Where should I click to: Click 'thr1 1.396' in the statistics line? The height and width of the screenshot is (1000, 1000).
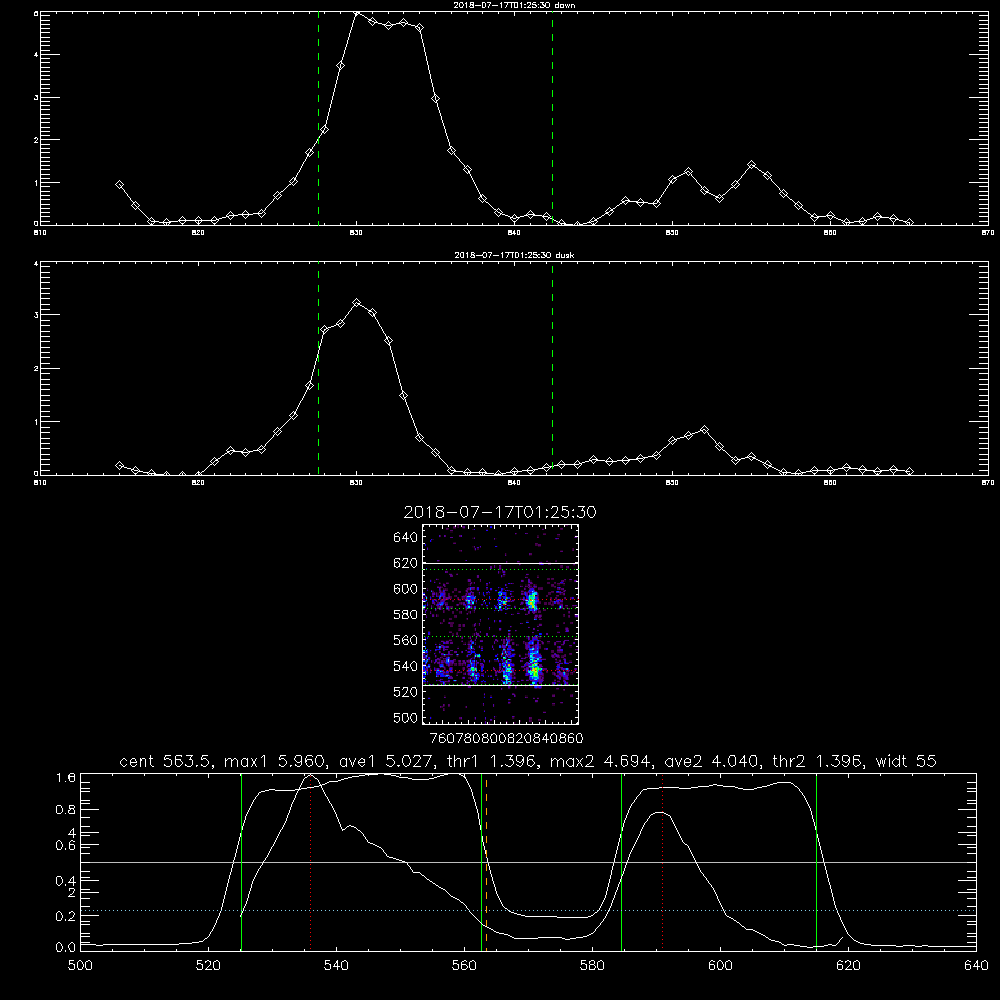[x=494, y=761]
